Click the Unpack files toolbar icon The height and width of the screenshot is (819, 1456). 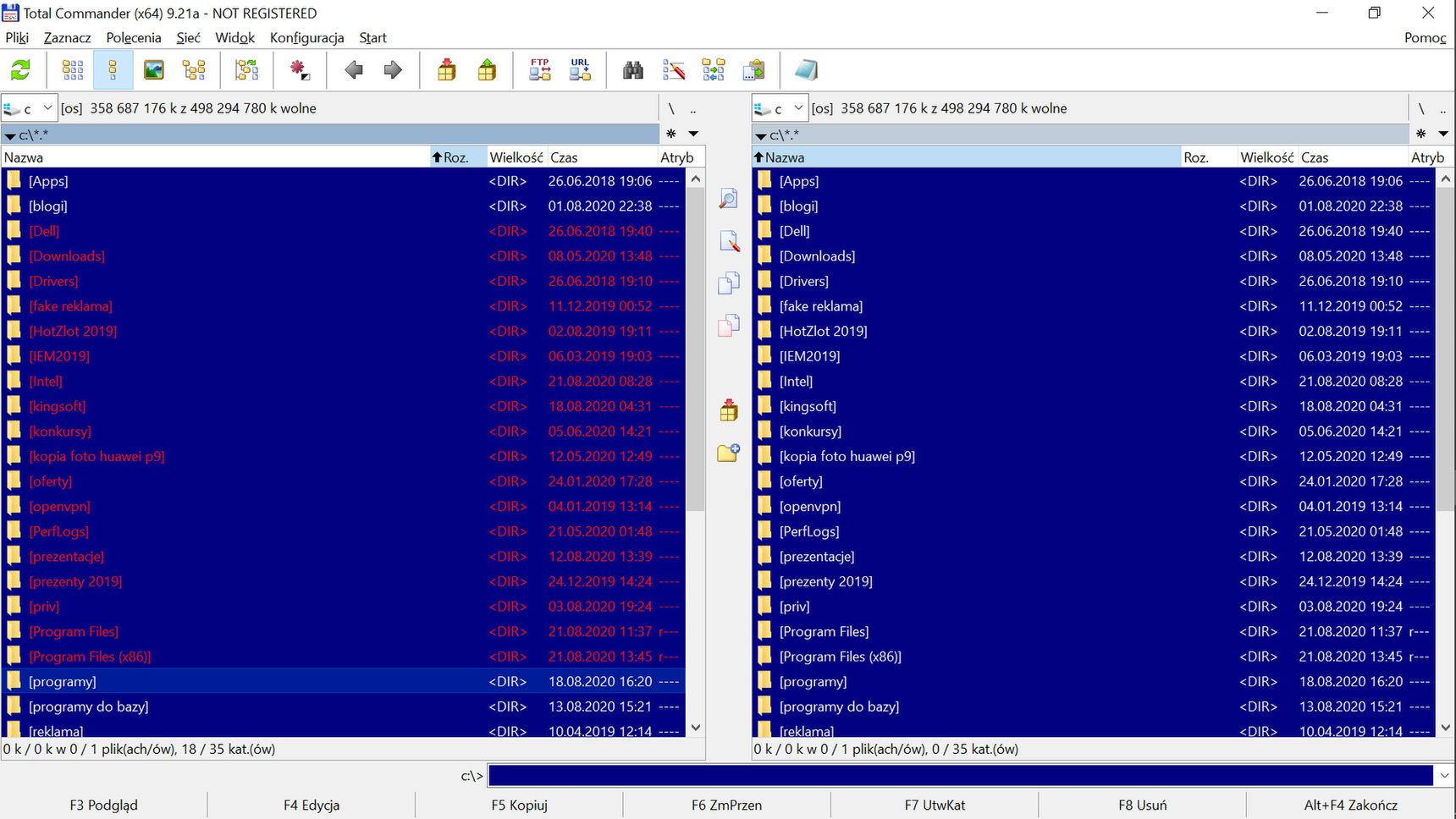(487, 70)
